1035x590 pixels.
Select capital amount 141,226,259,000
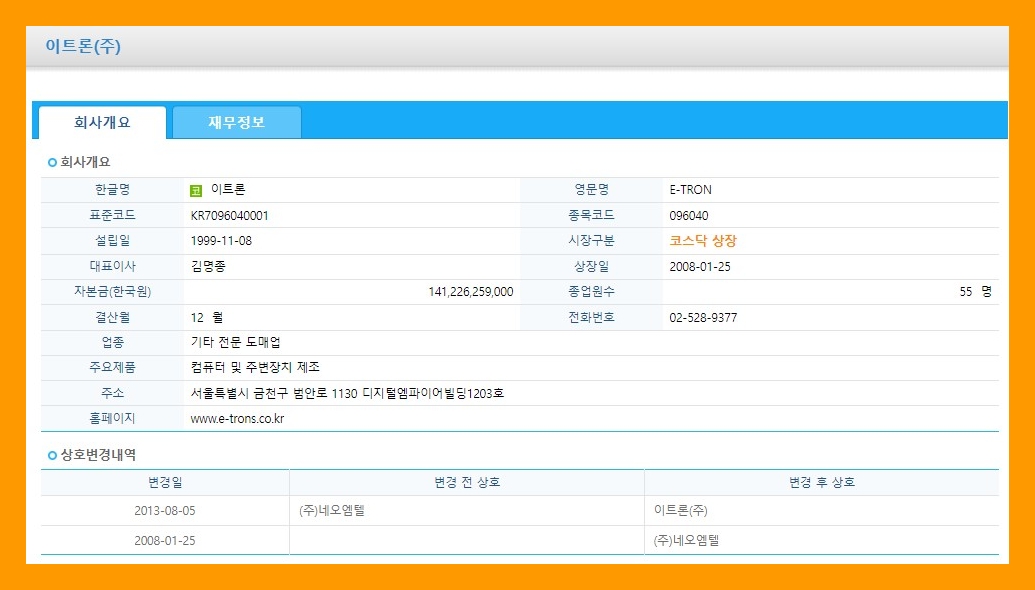[471, 292]
